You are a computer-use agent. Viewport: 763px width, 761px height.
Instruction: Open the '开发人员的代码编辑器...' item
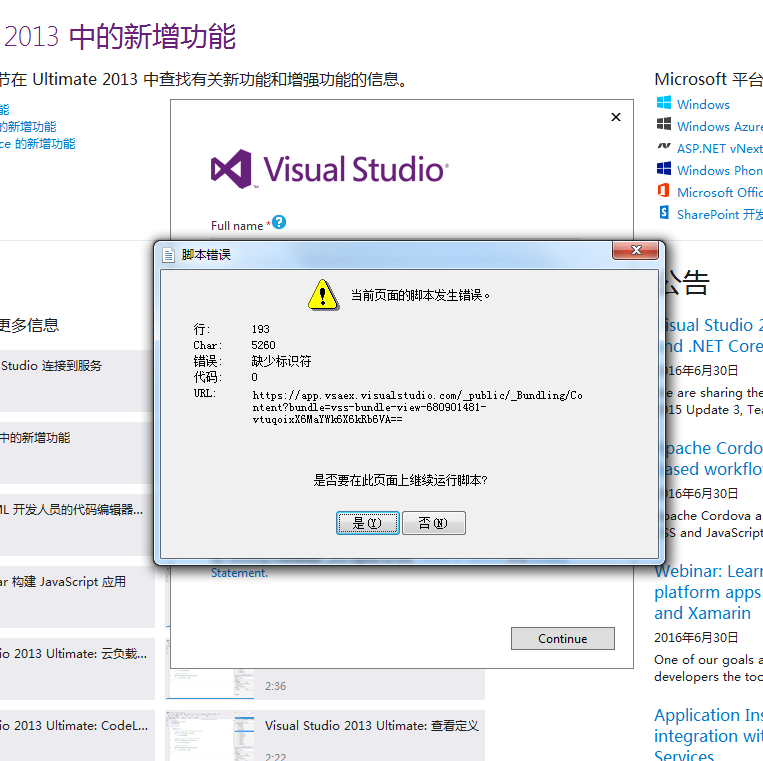click(75, 525)
